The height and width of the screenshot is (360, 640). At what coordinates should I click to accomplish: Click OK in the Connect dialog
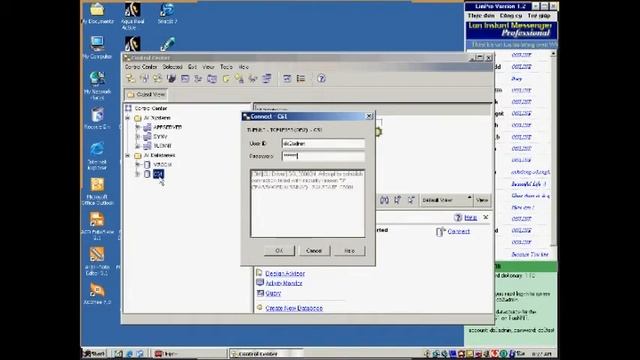pyautogui.click(x=279, y=251)
